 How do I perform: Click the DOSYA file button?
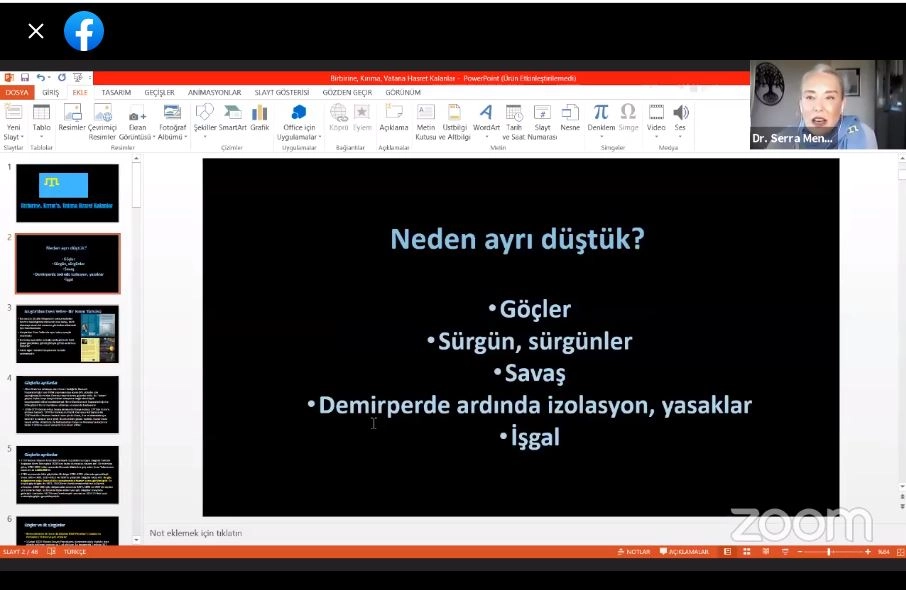click(x=17, y=92)
